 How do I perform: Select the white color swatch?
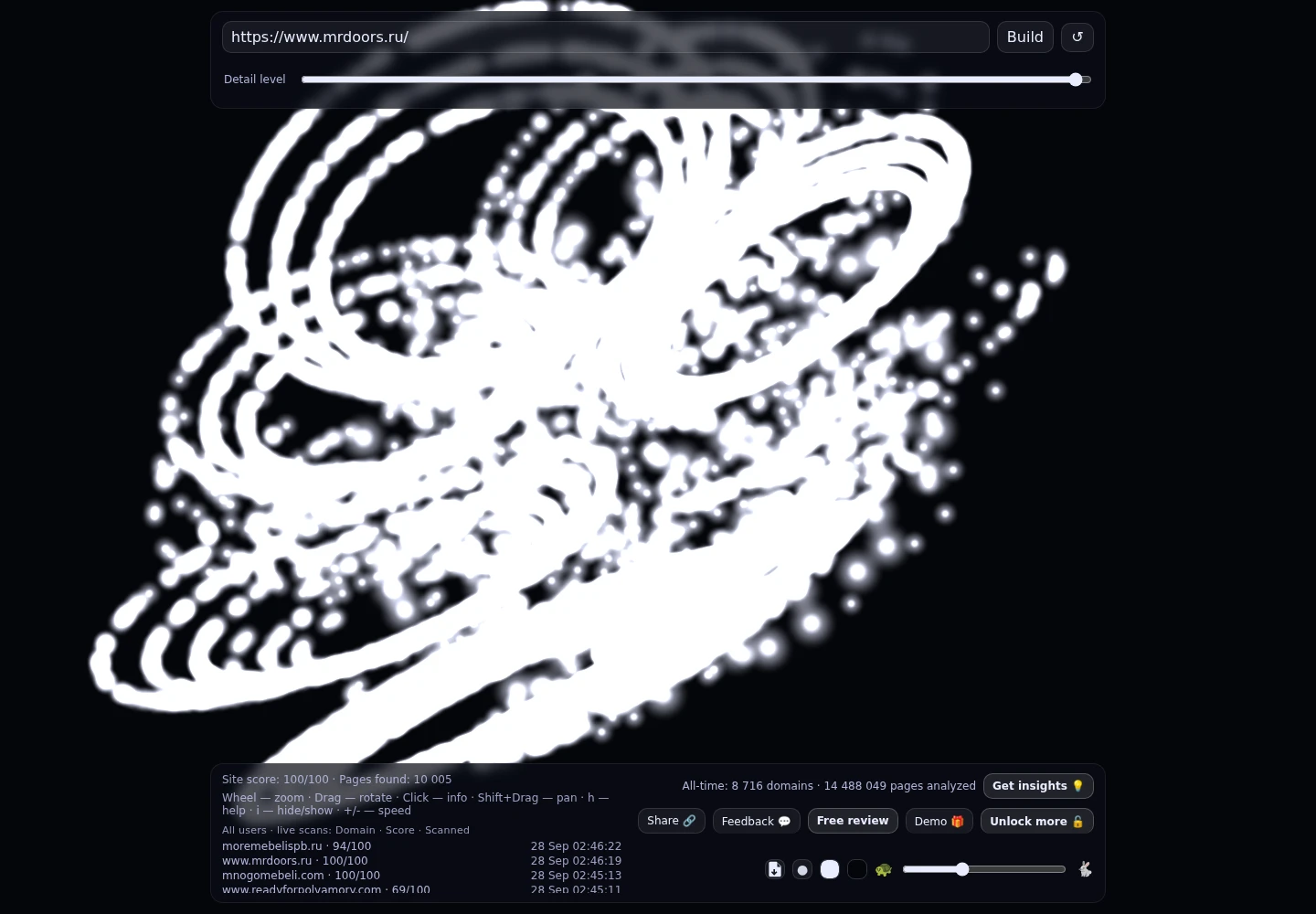pyautogui.click(x=830, y=869)
